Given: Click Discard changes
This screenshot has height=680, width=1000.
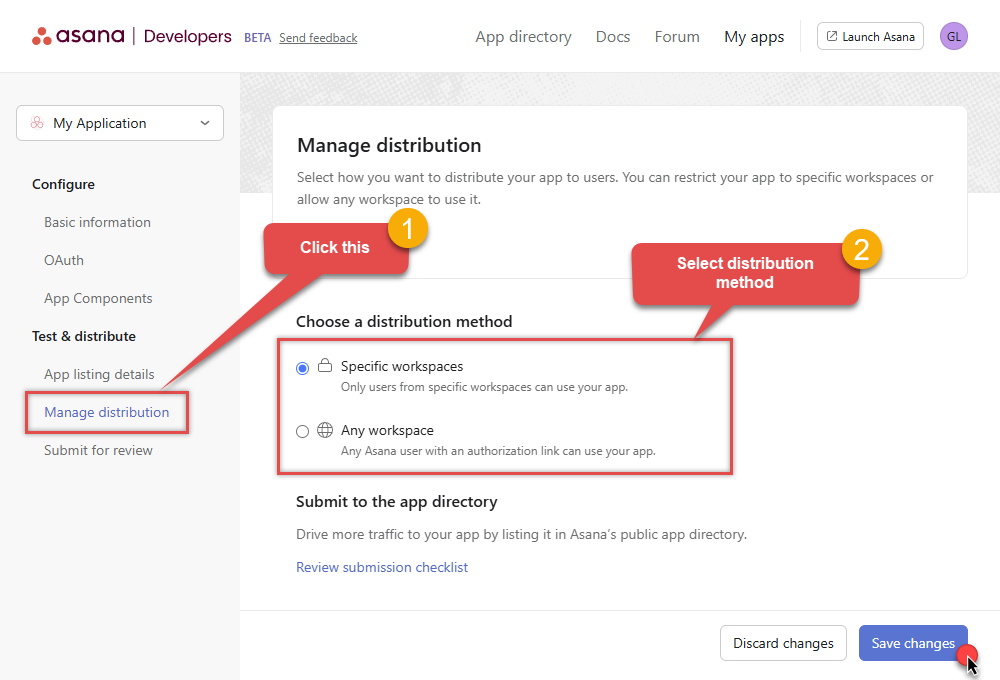Looking at the screenshot, I should 783,643.
